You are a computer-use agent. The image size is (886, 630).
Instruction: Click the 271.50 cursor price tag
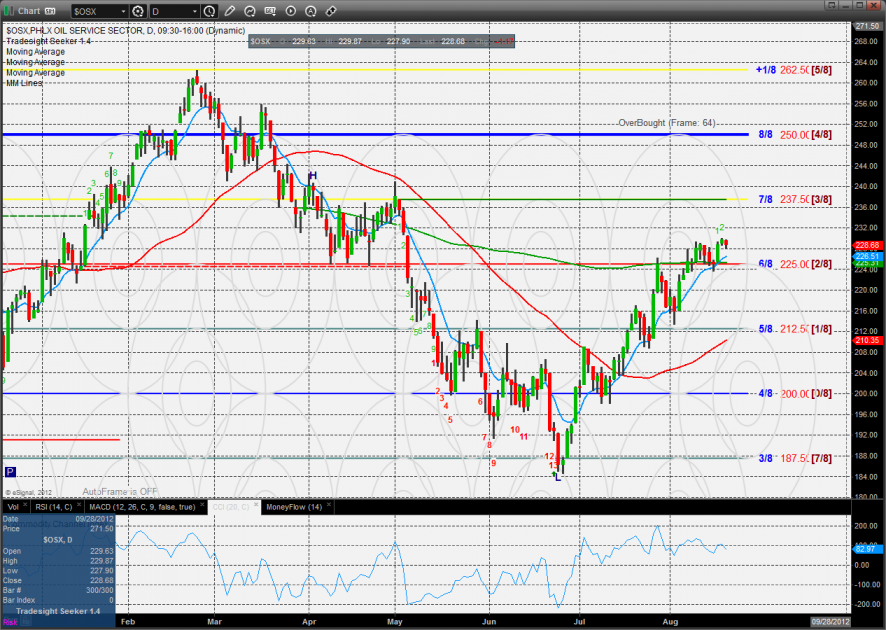click(867, 26)
